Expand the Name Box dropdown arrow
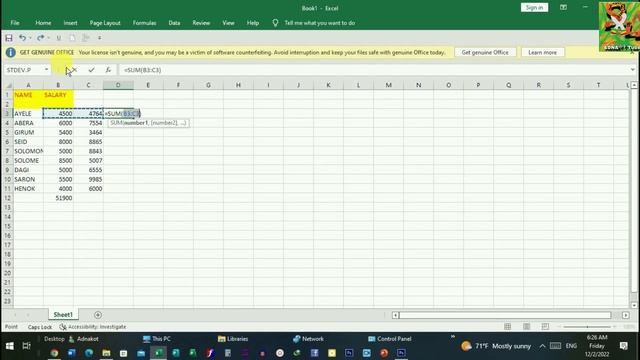The height and width of the screenshot is (360, 640). (x=46, y=70)
